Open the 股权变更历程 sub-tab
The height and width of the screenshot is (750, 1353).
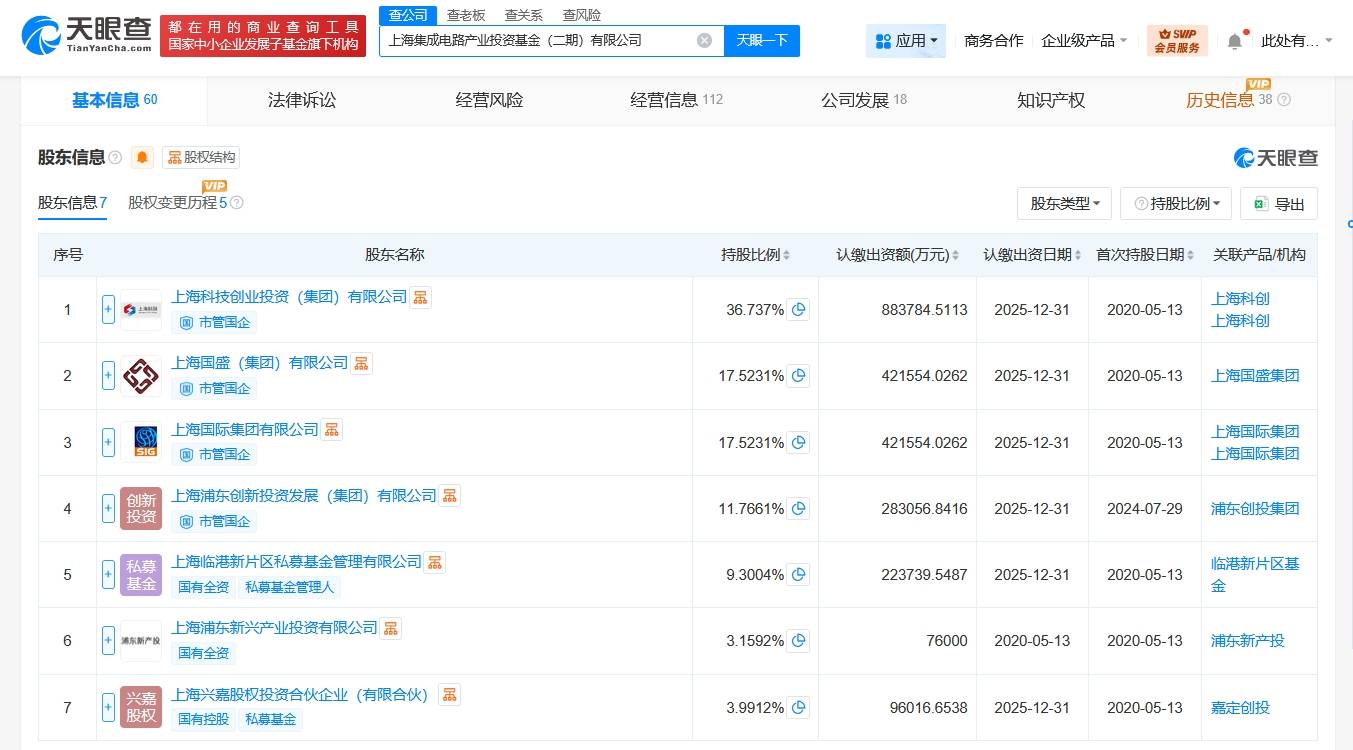pyautogui.click(x=172, y=203)
